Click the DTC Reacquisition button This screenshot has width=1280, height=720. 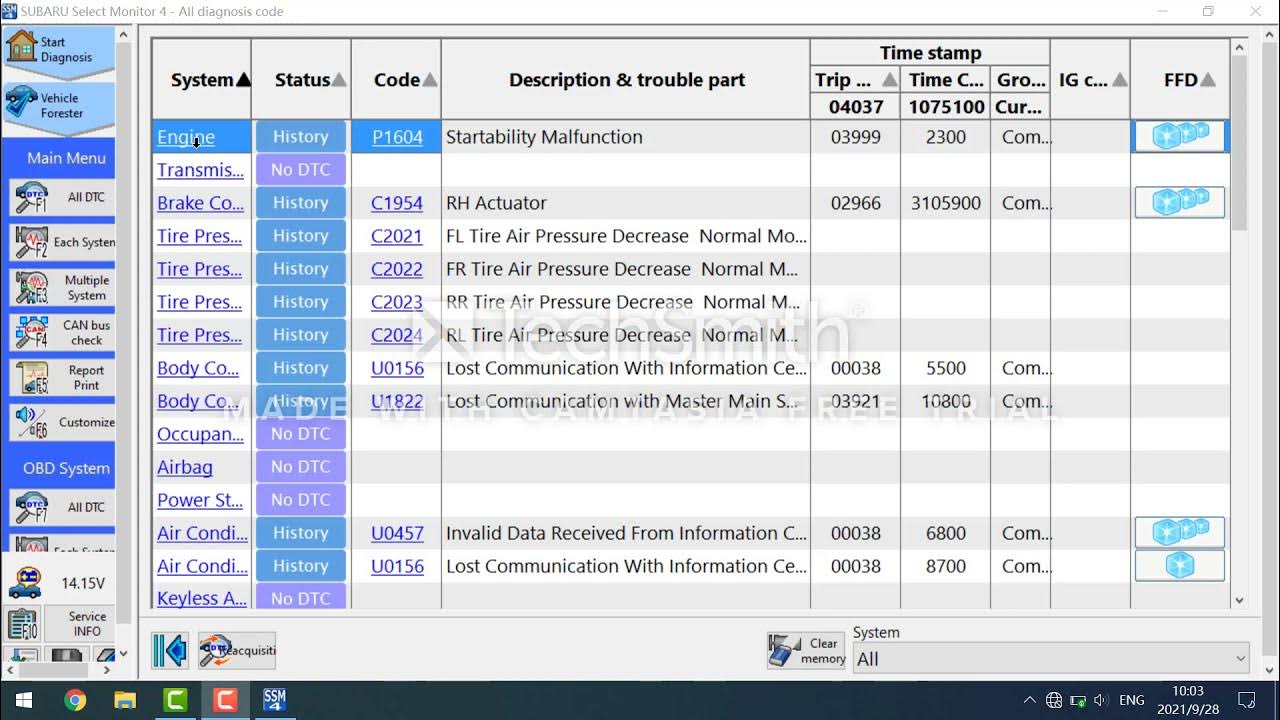(x=237, y=651)
